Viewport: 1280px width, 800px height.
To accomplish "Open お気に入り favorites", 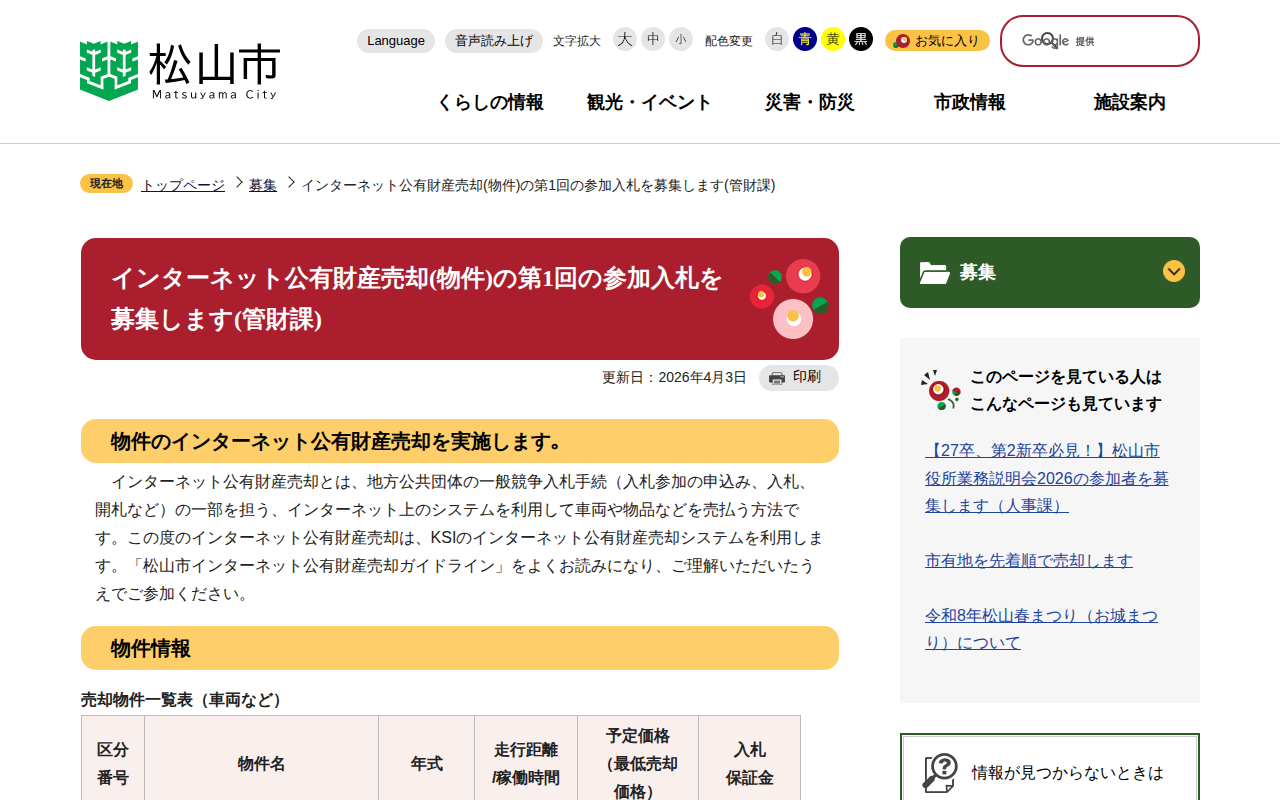I will (937, 41).
